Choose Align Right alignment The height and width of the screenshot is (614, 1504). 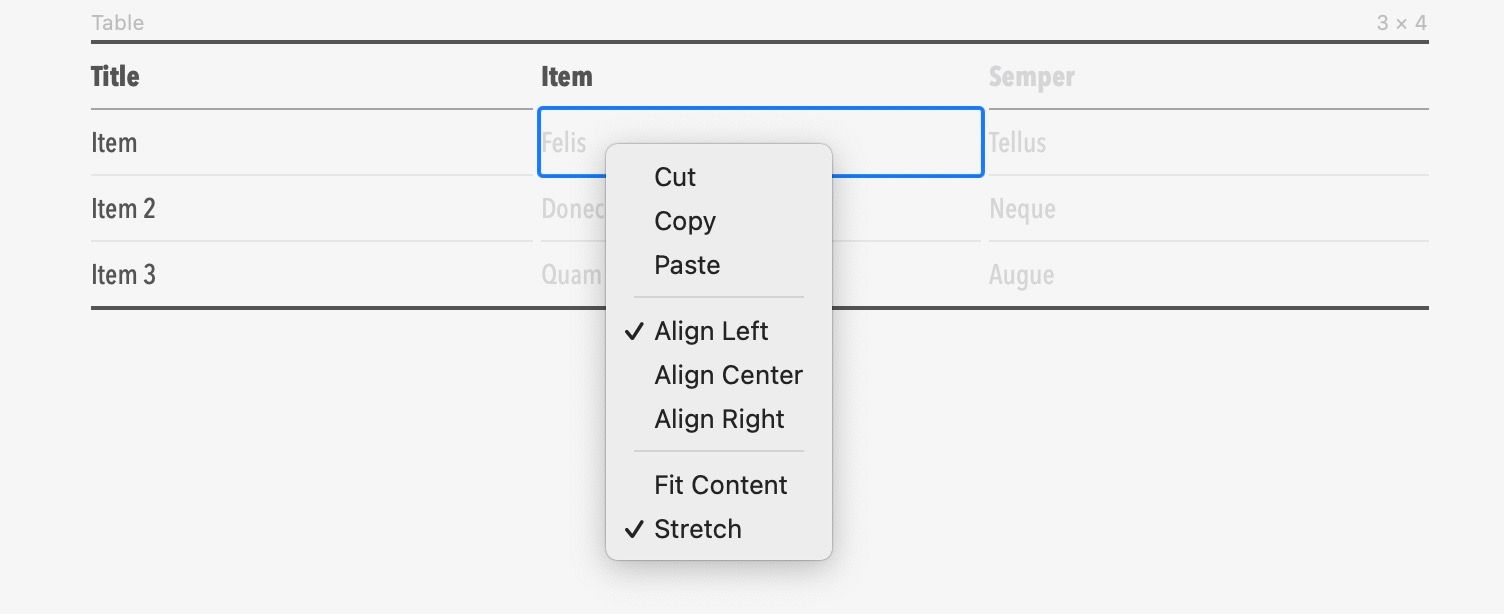pos(719,419)
